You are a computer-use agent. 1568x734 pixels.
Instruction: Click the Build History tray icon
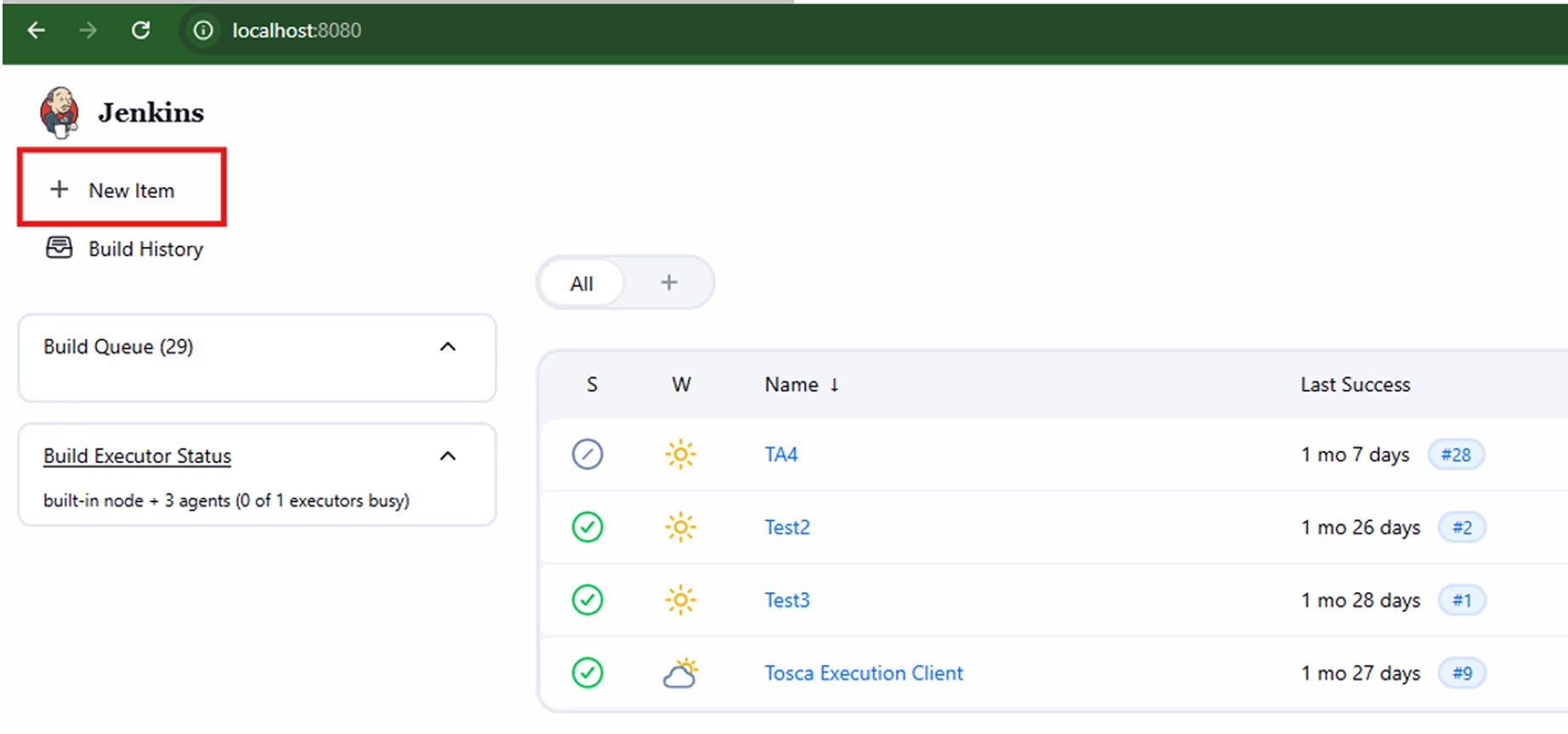(59, 247)
